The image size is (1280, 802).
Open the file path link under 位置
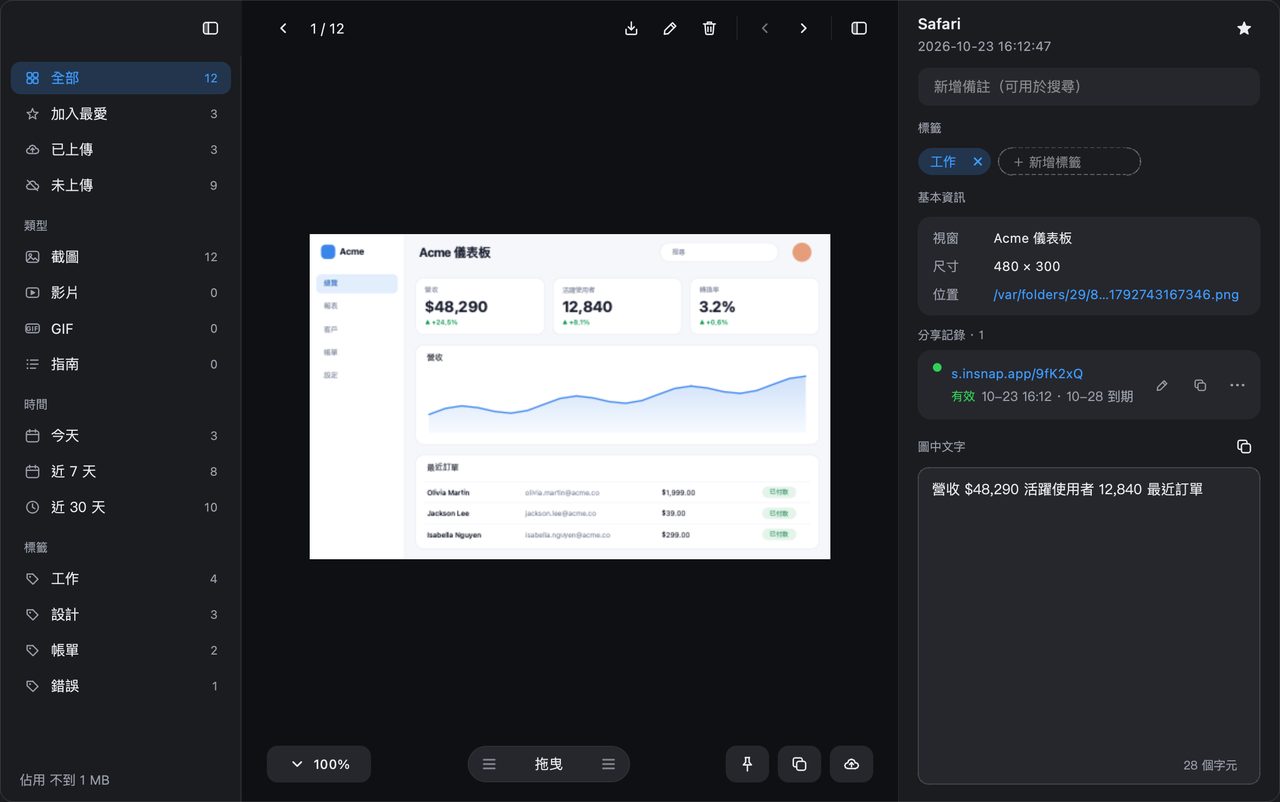pyautogui.click(x=1116, y=294)
